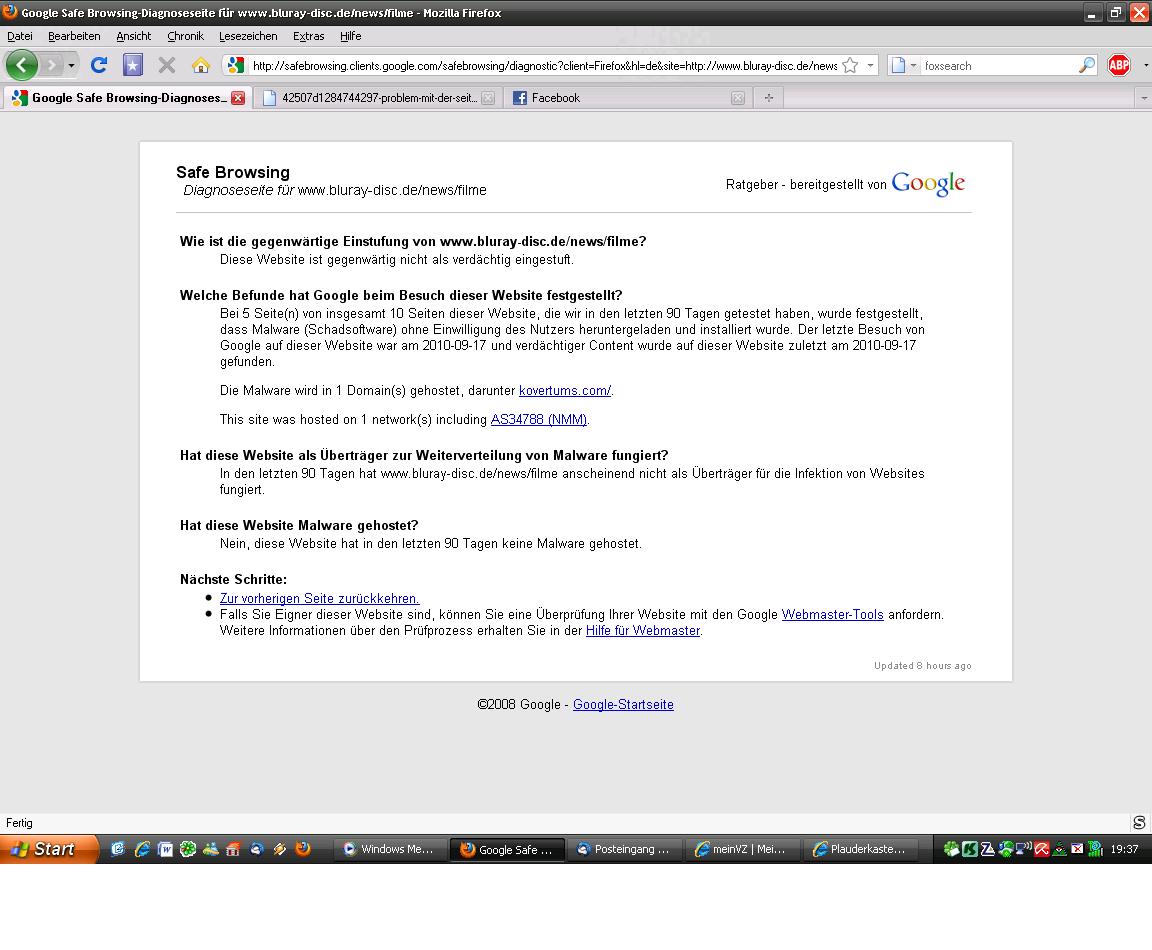Click the forward navigation arrow
Screen dimensions: 1152x950
(51, 65)
